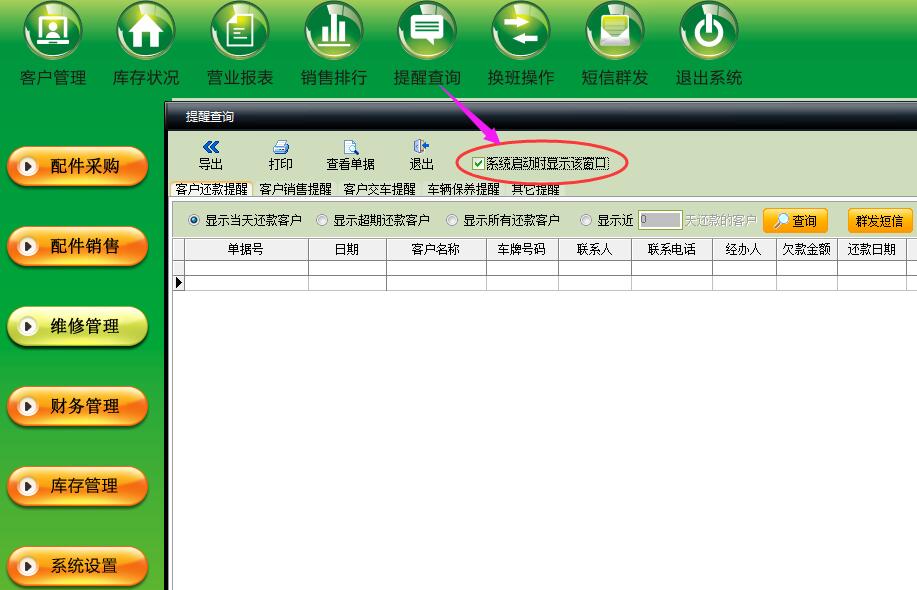Click the 车牌号码 column header
917x590 pixels.
coord(522,249)
